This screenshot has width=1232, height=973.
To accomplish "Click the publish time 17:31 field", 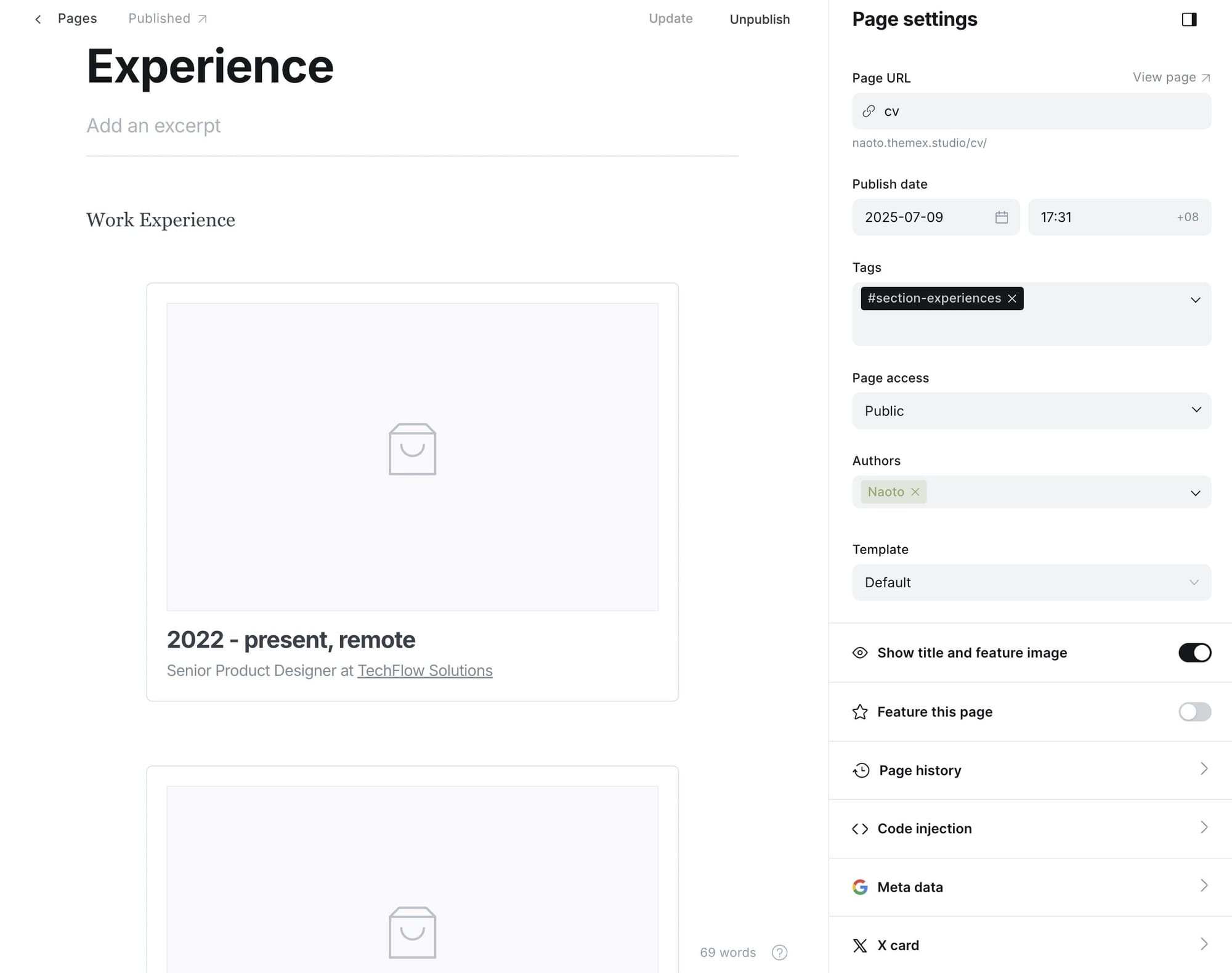I will coord(1119,217).
